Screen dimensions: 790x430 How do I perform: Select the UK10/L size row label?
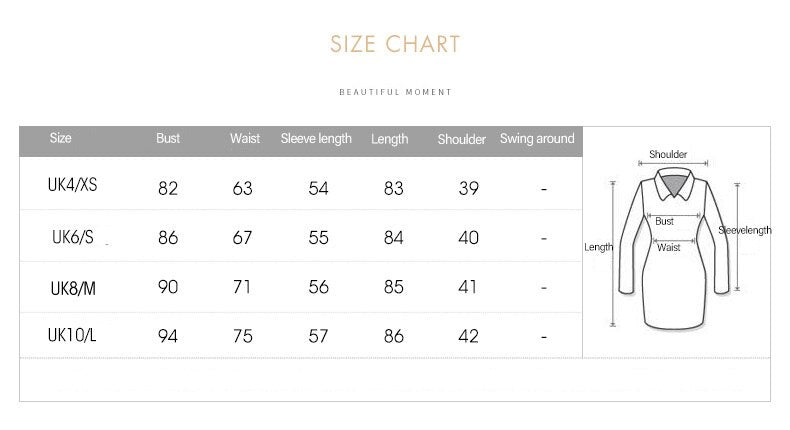[73, 335]
